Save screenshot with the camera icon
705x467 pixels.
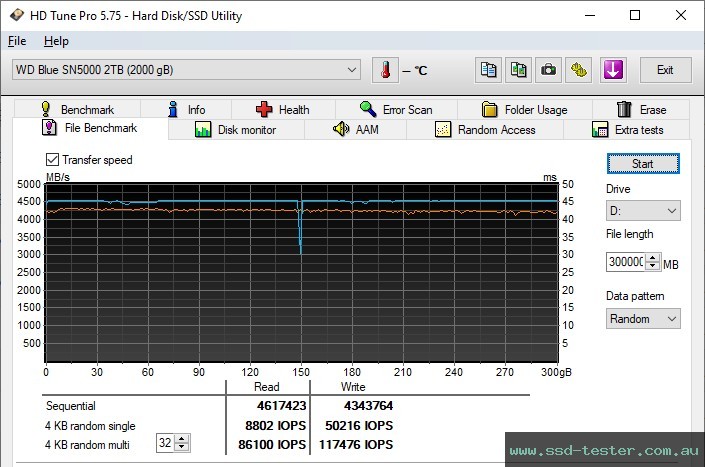[x=549, y=70]
